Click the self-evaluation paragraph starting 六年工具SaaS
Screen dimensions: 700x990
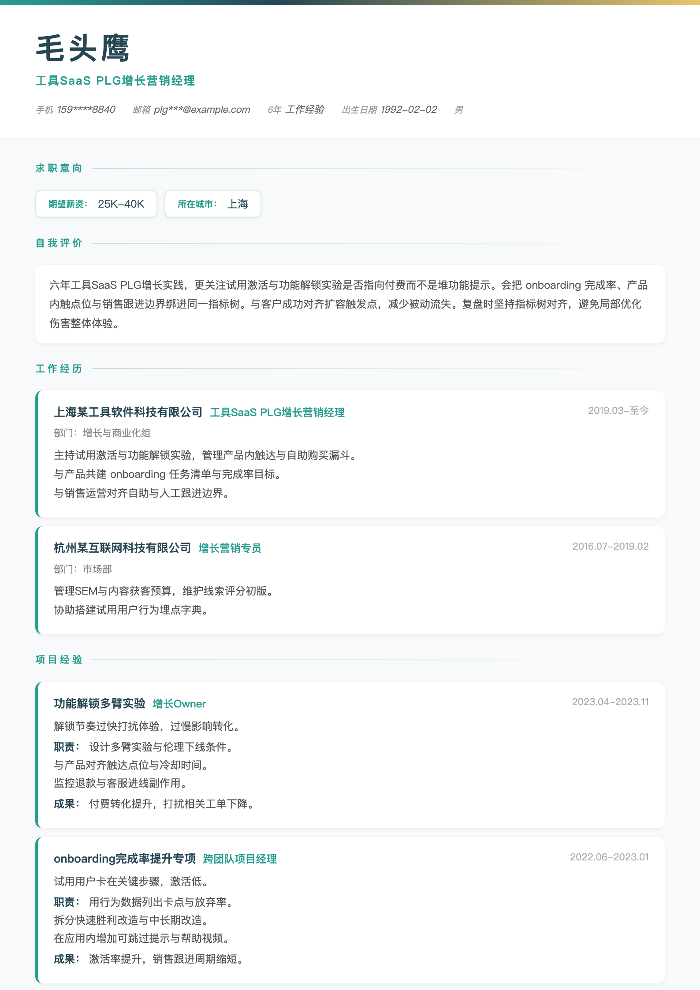coord(350,304)
